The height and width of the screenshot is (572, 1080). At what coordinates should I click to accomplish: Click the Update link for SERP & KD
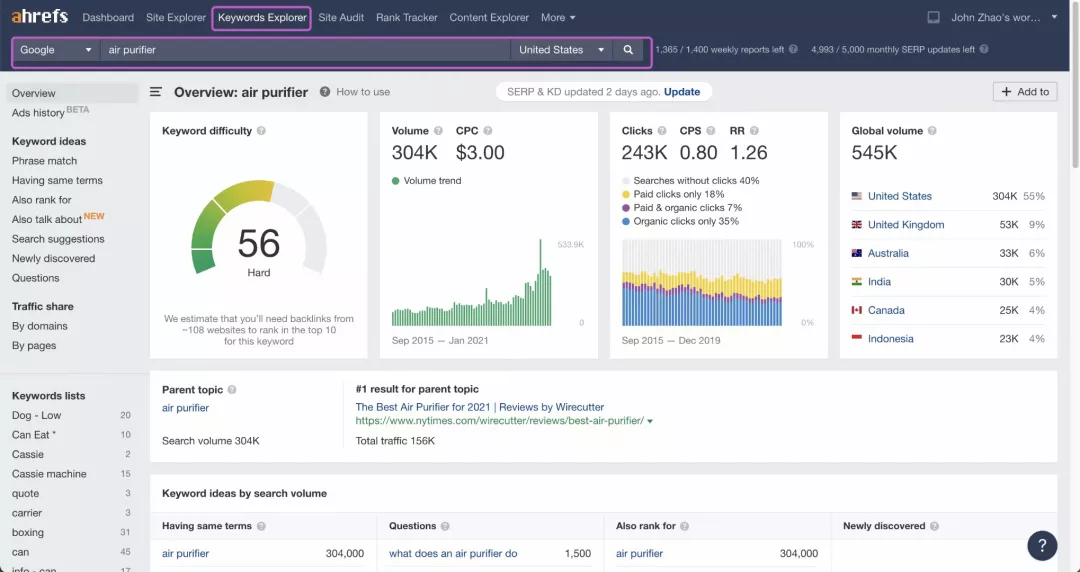pyautogui.click(x=682, y=92)
